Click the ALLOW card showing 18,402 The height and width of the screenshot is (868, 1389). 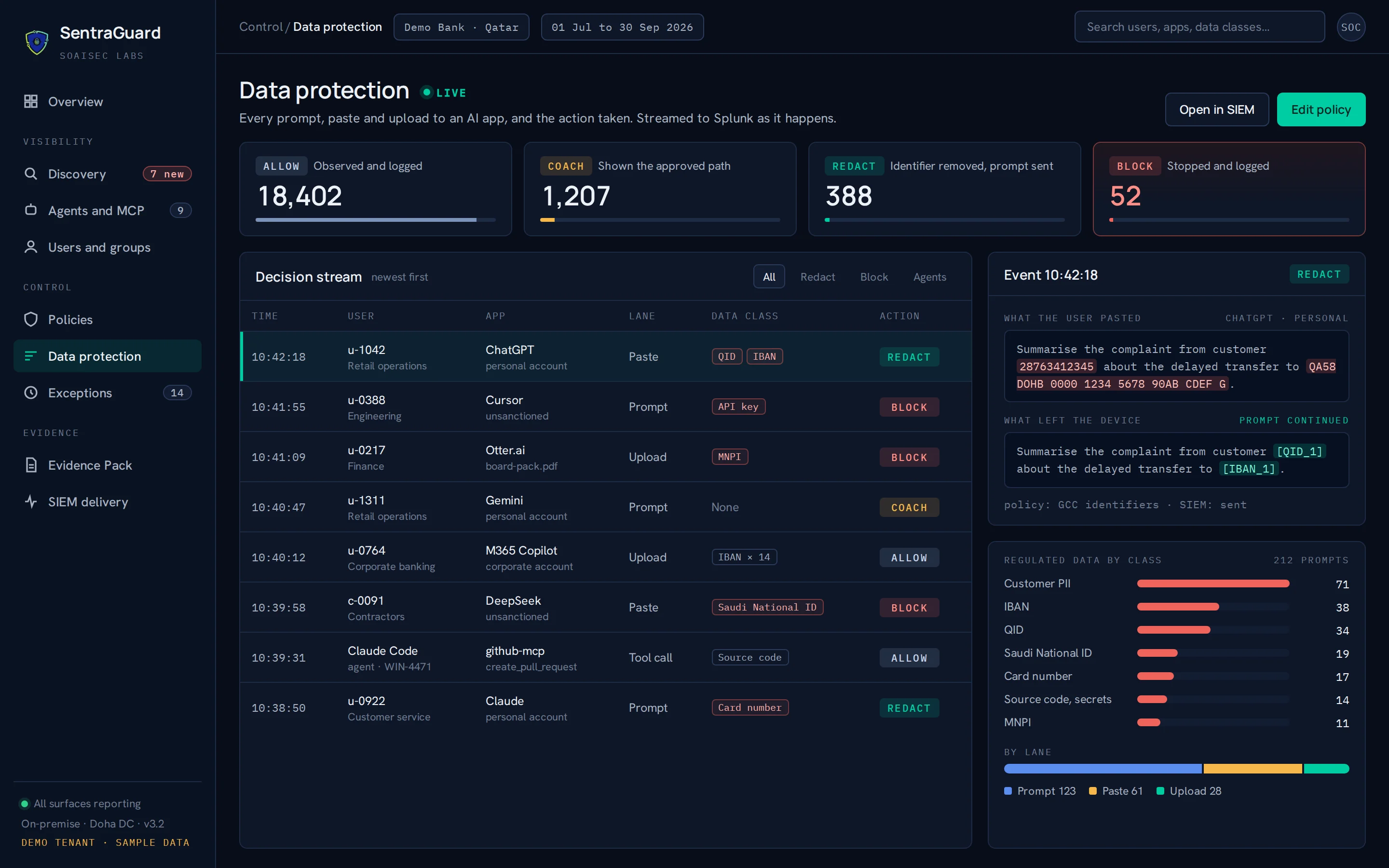pyautogui.click(x=375, y=189)
